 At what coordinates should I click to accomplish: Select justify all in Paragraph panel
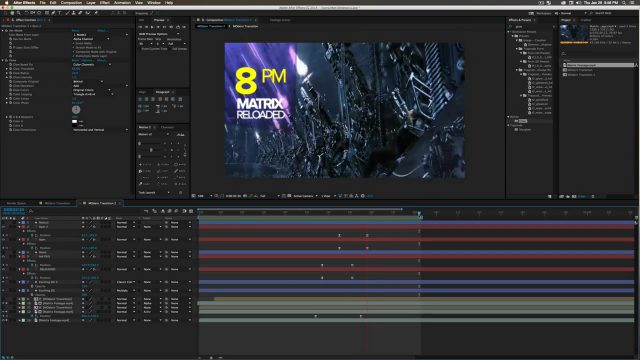180,99
